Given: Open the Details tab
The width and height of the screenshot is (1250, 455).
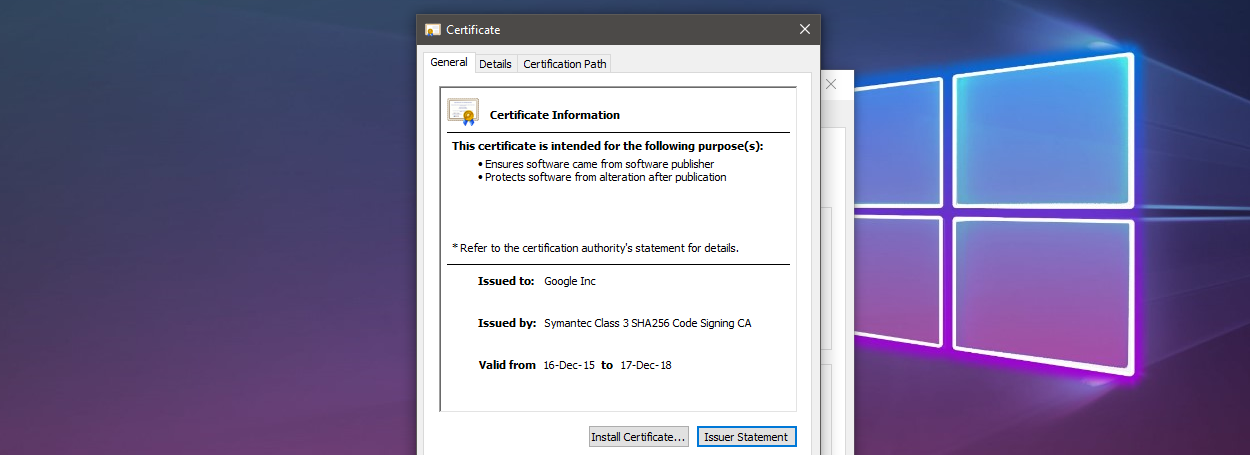Looking at the screenshot, I should tap(495, 64).
